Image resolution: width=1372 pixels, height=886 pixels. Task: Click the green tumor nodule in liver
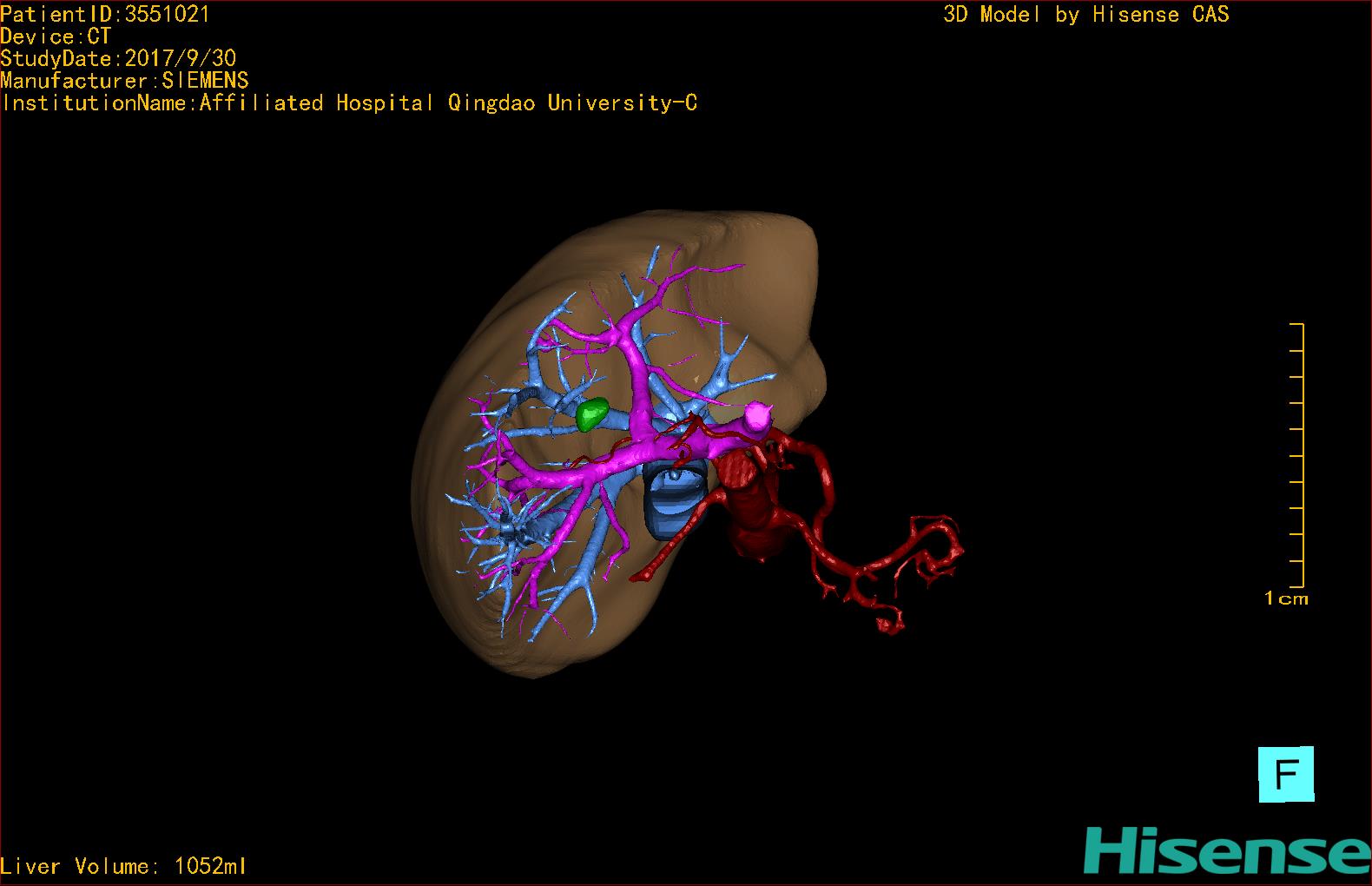pos(592,414)
